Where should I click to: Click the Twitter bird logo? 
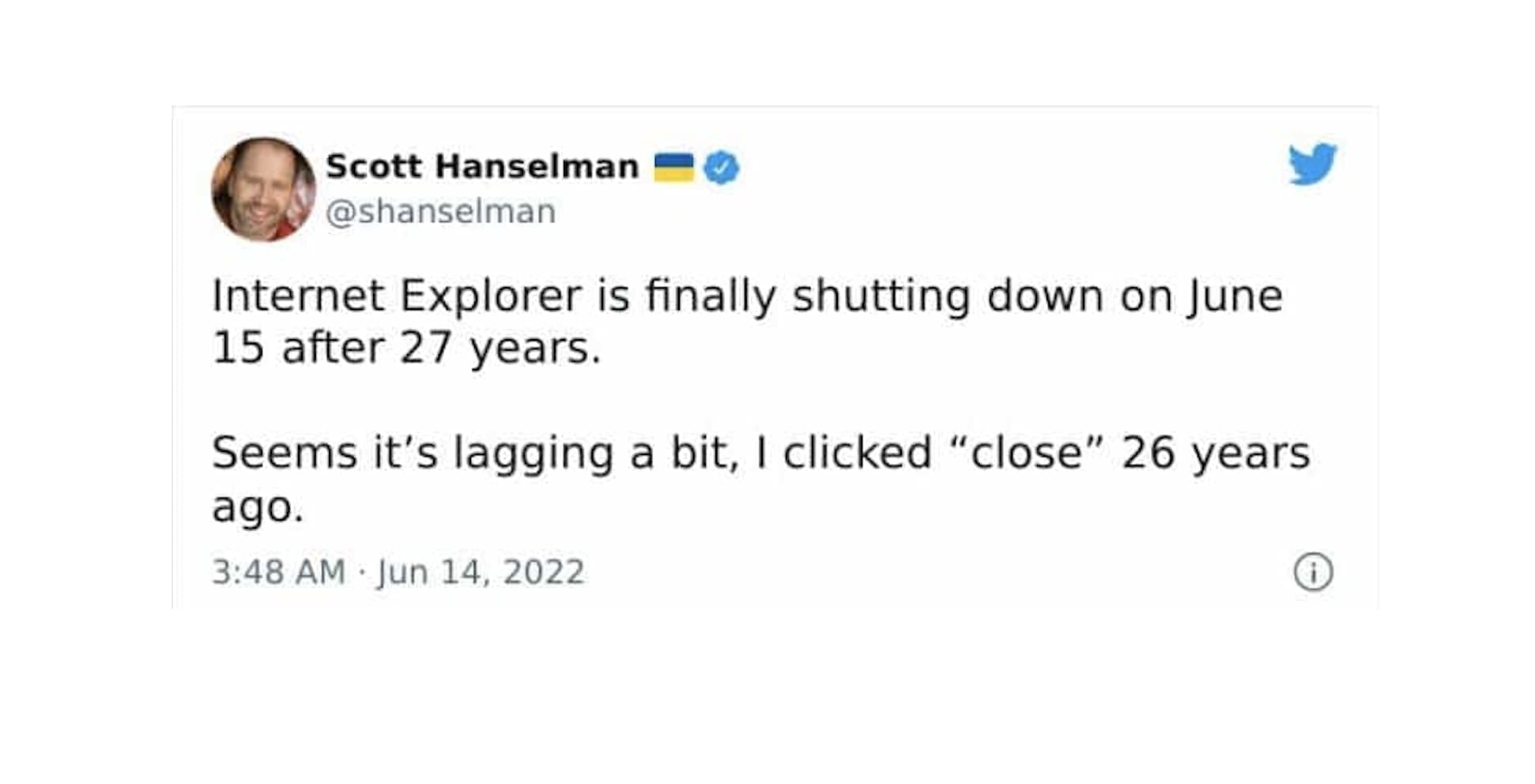pos(1312,164)
